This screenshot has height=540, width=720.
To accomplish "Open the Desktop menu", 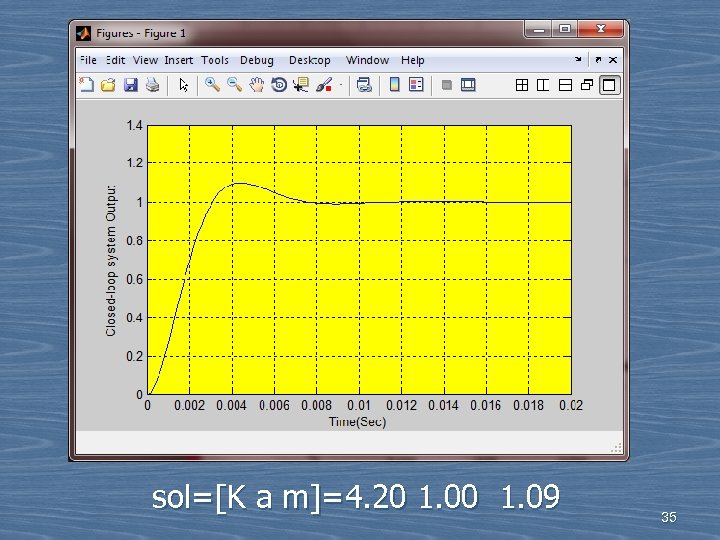I will coord(309,60).
